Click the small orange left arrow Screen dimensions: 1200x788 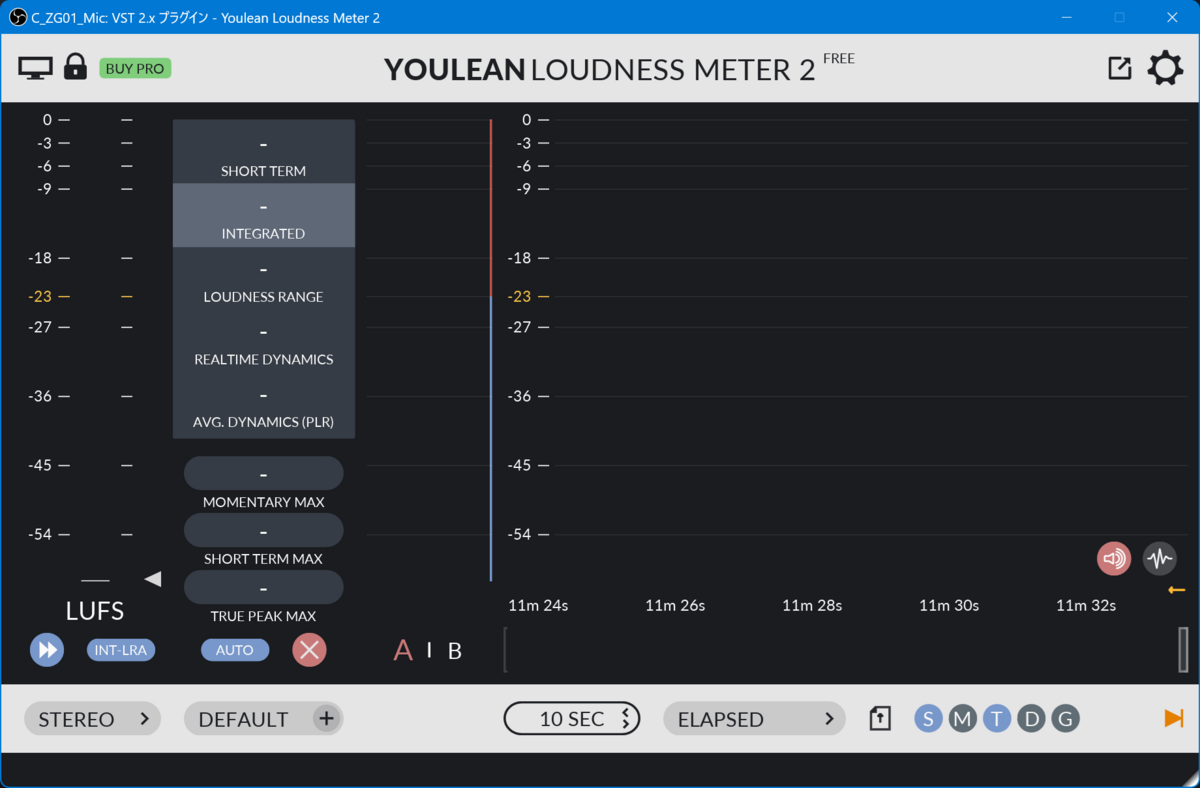point(1177,590)
